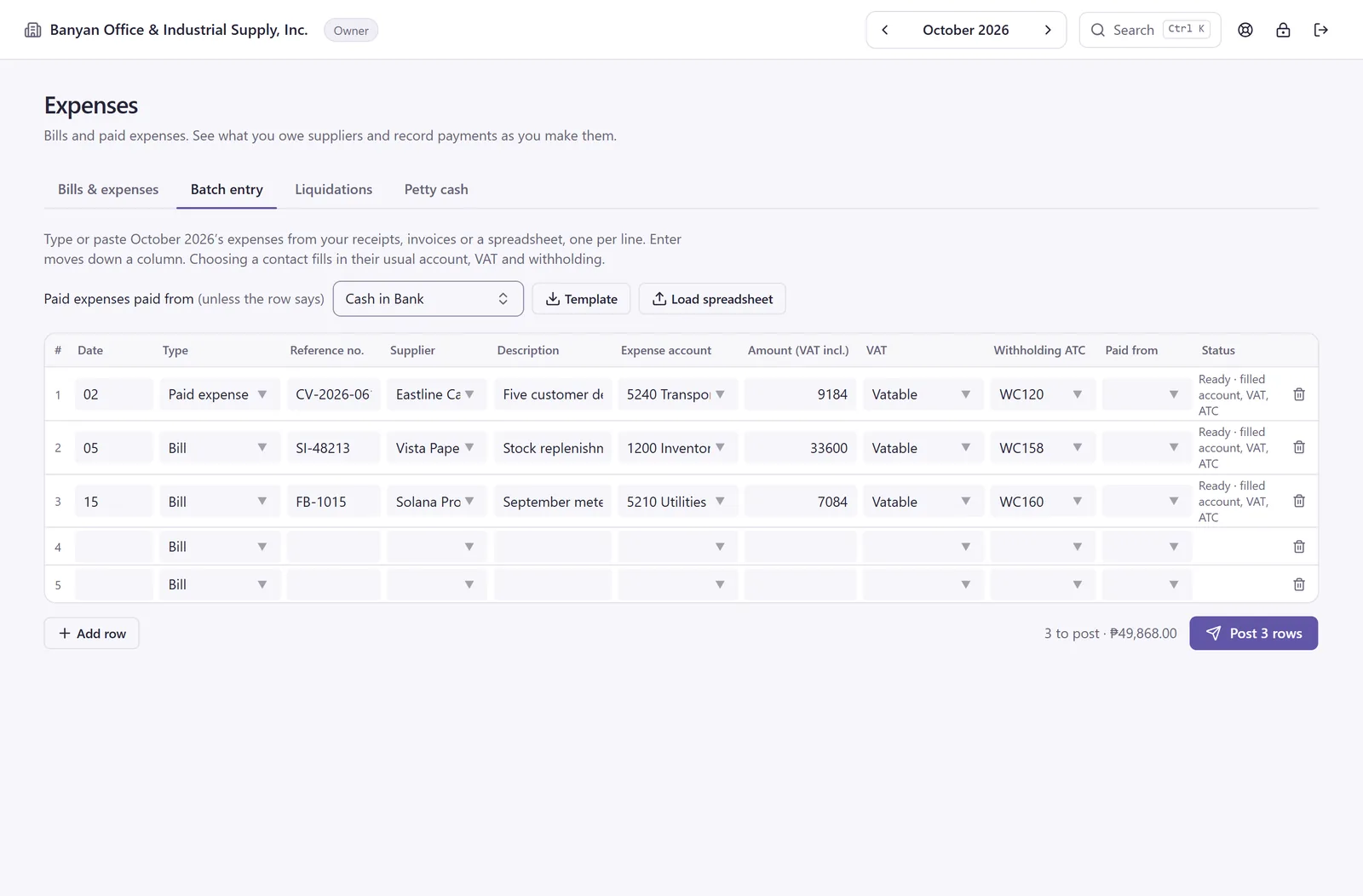Open Expense account dropdown 1200 Inventory
Viewport: 1363px width, 896px height.
pyautogui.click(x=677, y=448)
